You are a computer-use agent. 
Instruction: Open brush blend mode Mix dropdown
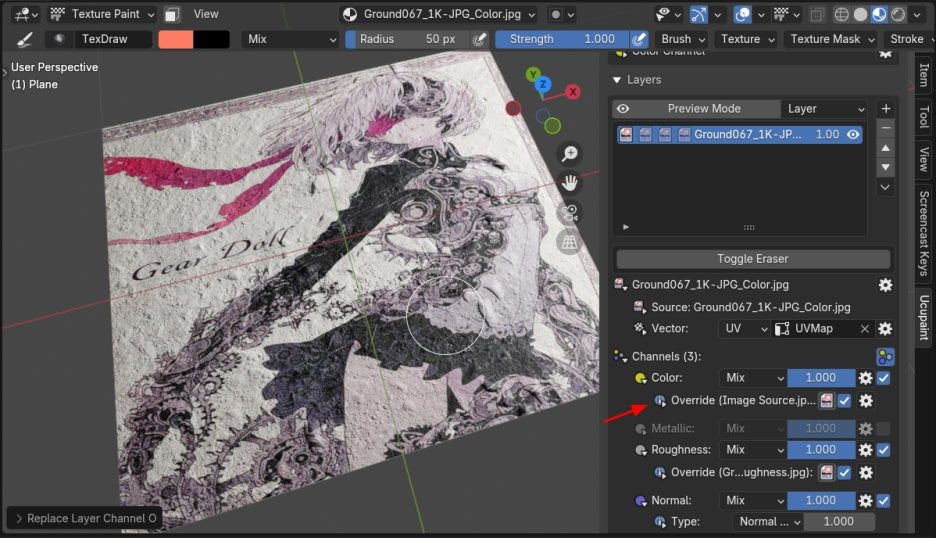291,39
